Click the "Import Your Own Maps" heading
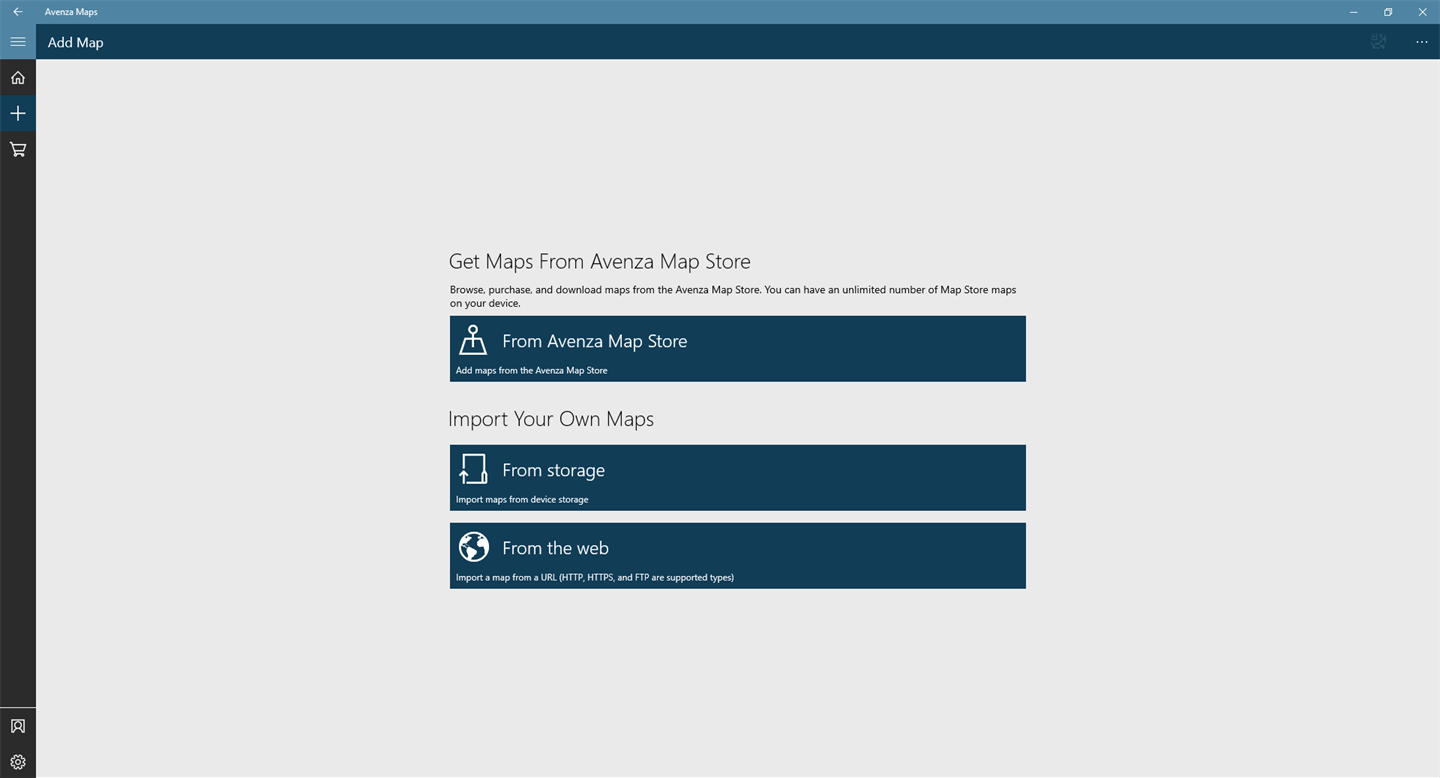 click(551, 419)
